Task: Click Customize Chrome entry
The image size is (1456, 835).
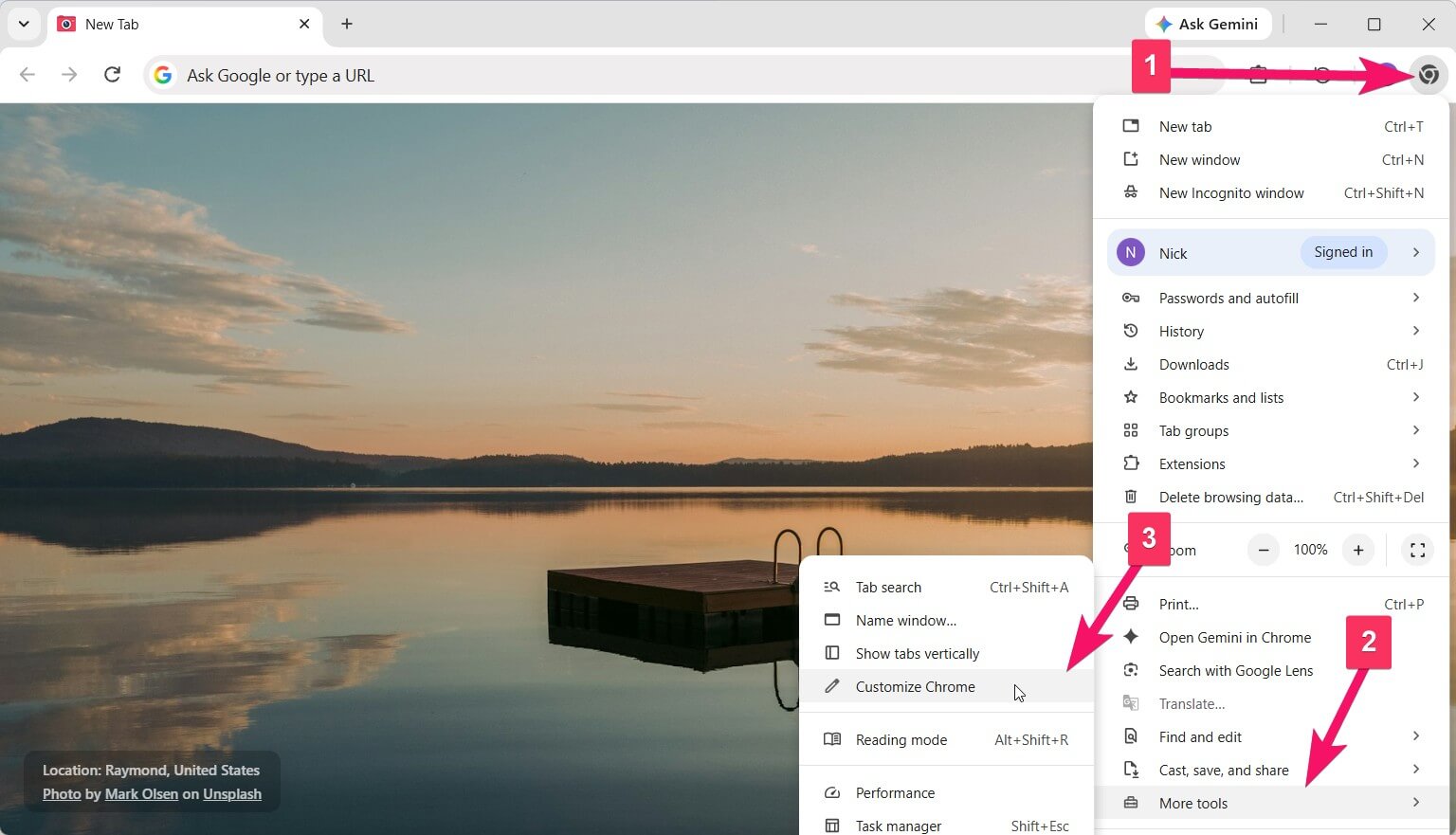Action: point(946,687)
